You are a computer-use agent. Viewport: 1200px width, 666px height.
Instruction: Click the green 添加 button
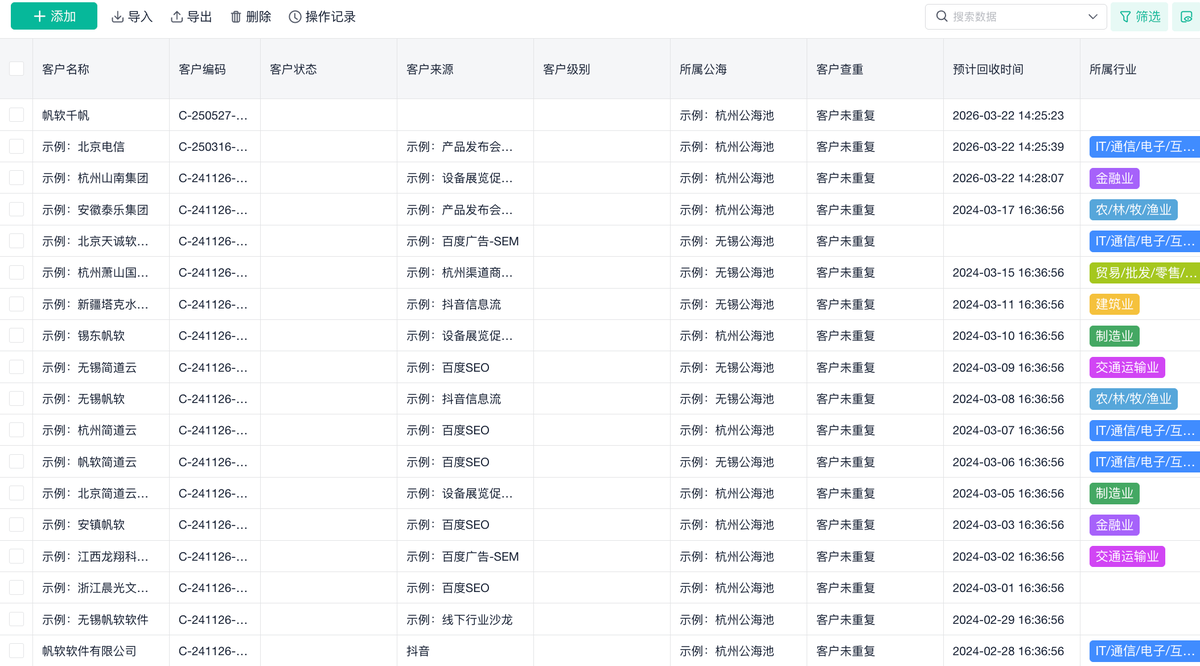[54, 16]
